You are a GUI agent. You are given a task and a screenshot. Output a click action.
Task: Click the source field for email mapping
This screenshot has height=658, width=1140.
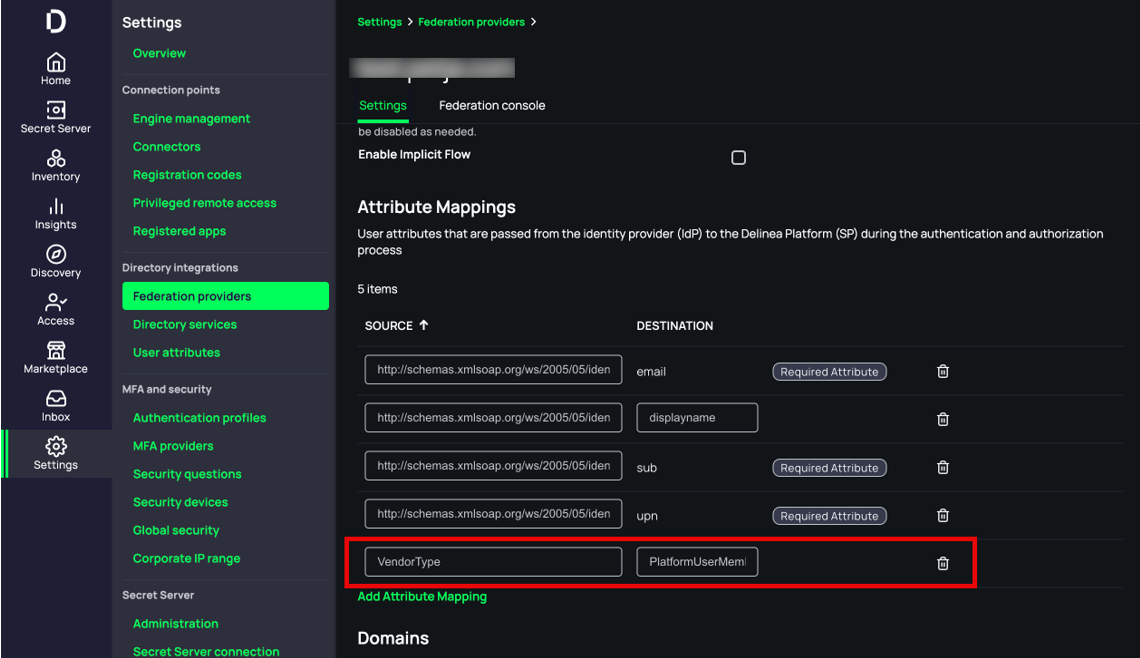(x=493, y=369)
